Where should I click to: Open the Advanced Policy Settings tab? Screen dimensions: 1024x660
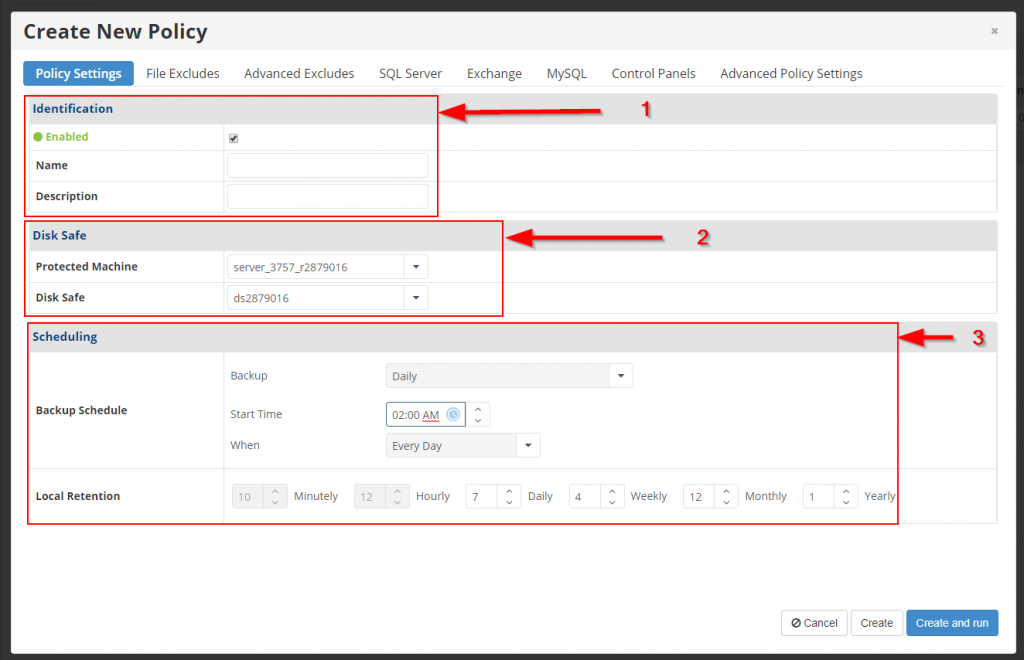[x=790, y=73]
